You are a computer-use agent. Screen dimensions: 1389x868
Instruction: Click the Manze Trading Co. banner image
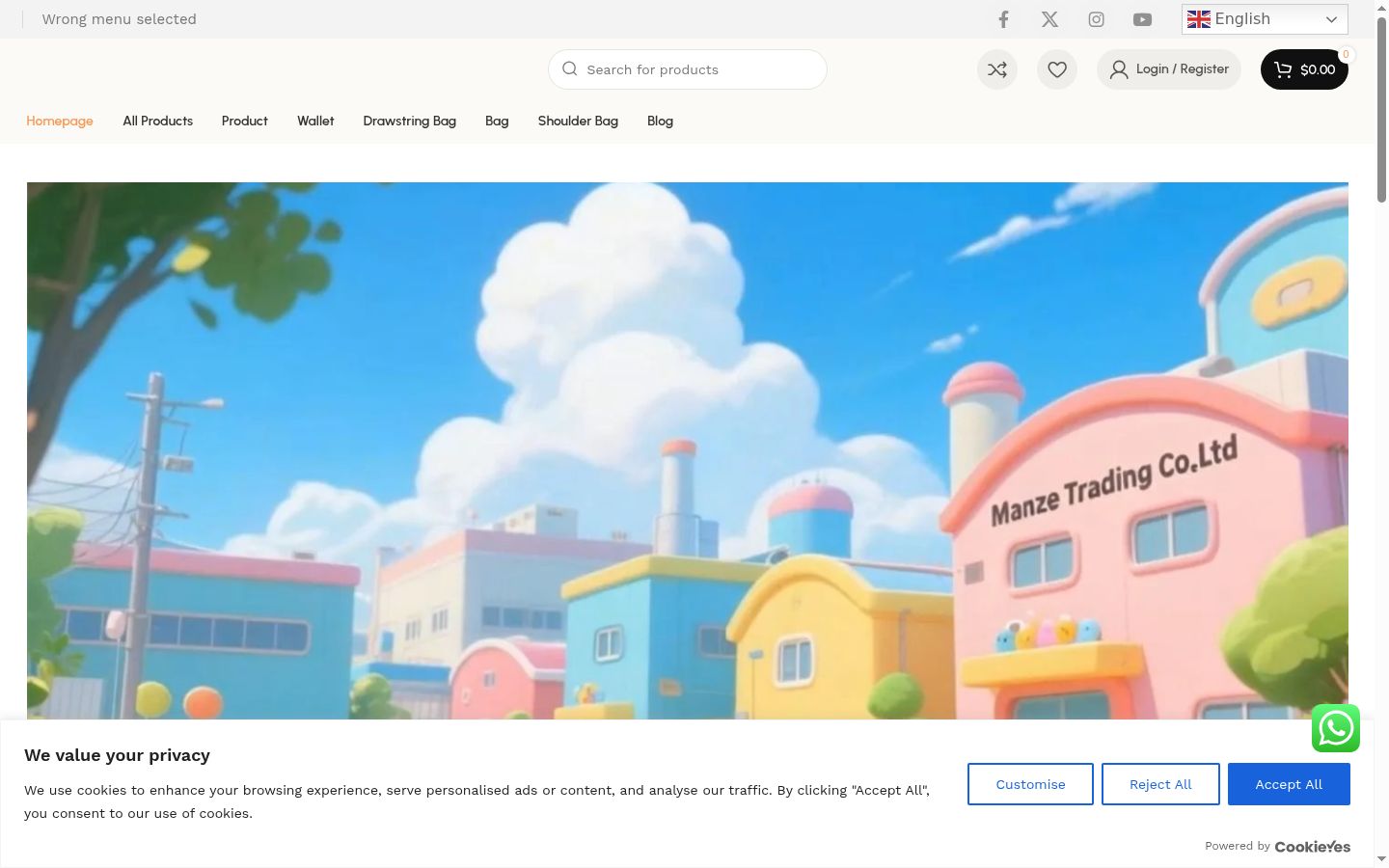[688, 450]
